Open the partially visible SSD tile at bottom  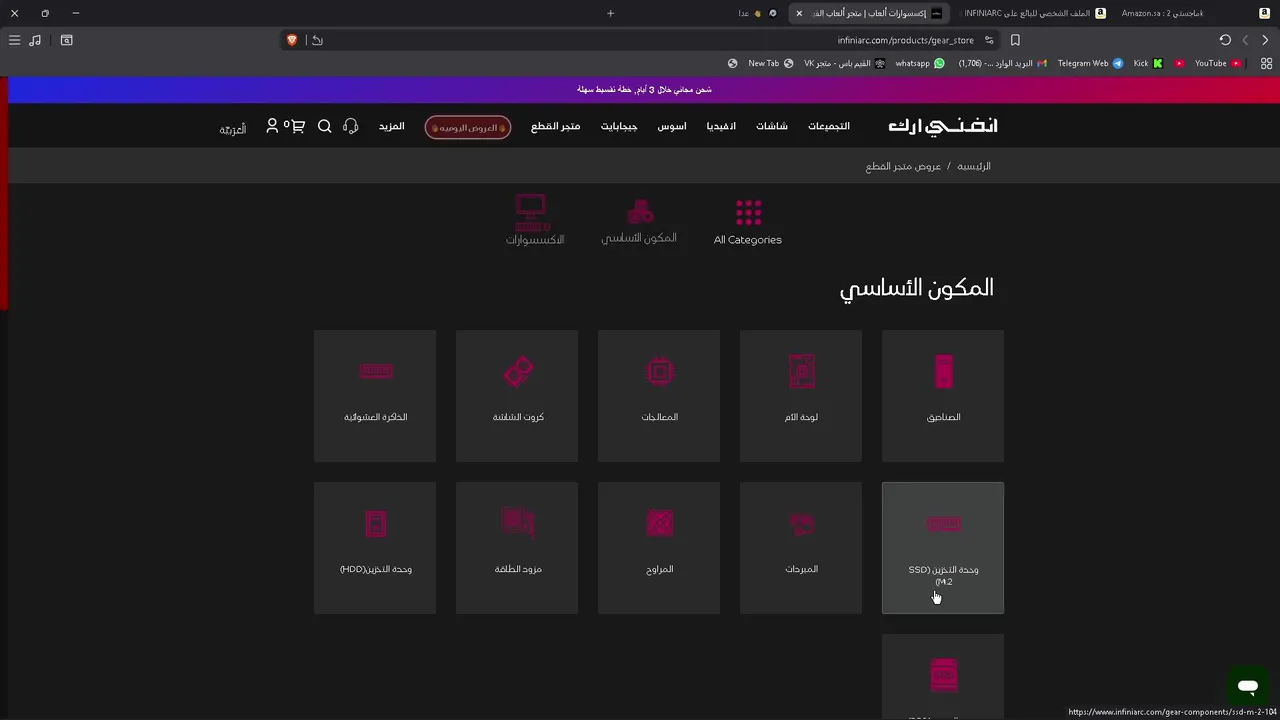coord(943,677)
